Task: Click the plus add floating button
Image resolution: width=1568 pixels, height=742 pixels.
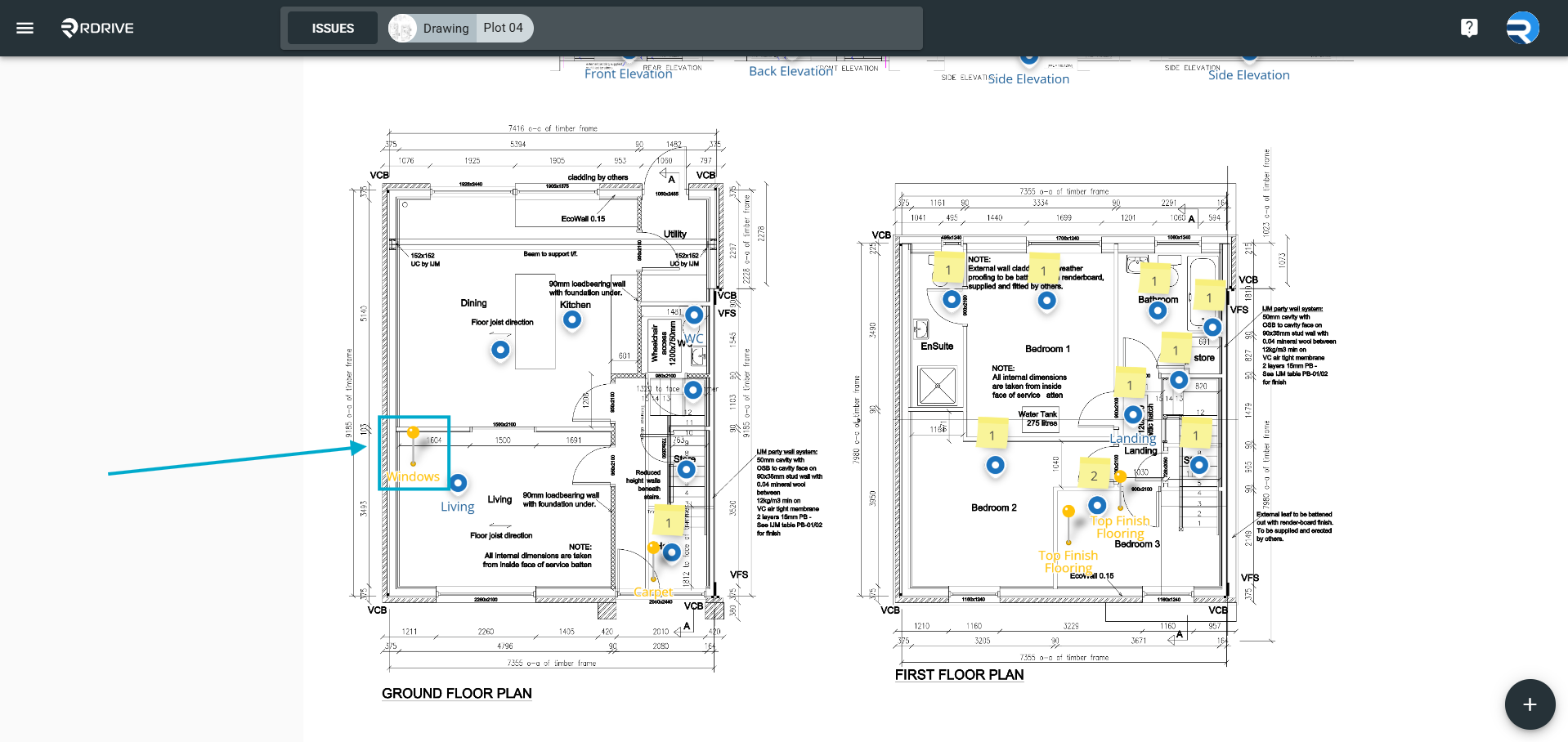Action: point(1530,704)
